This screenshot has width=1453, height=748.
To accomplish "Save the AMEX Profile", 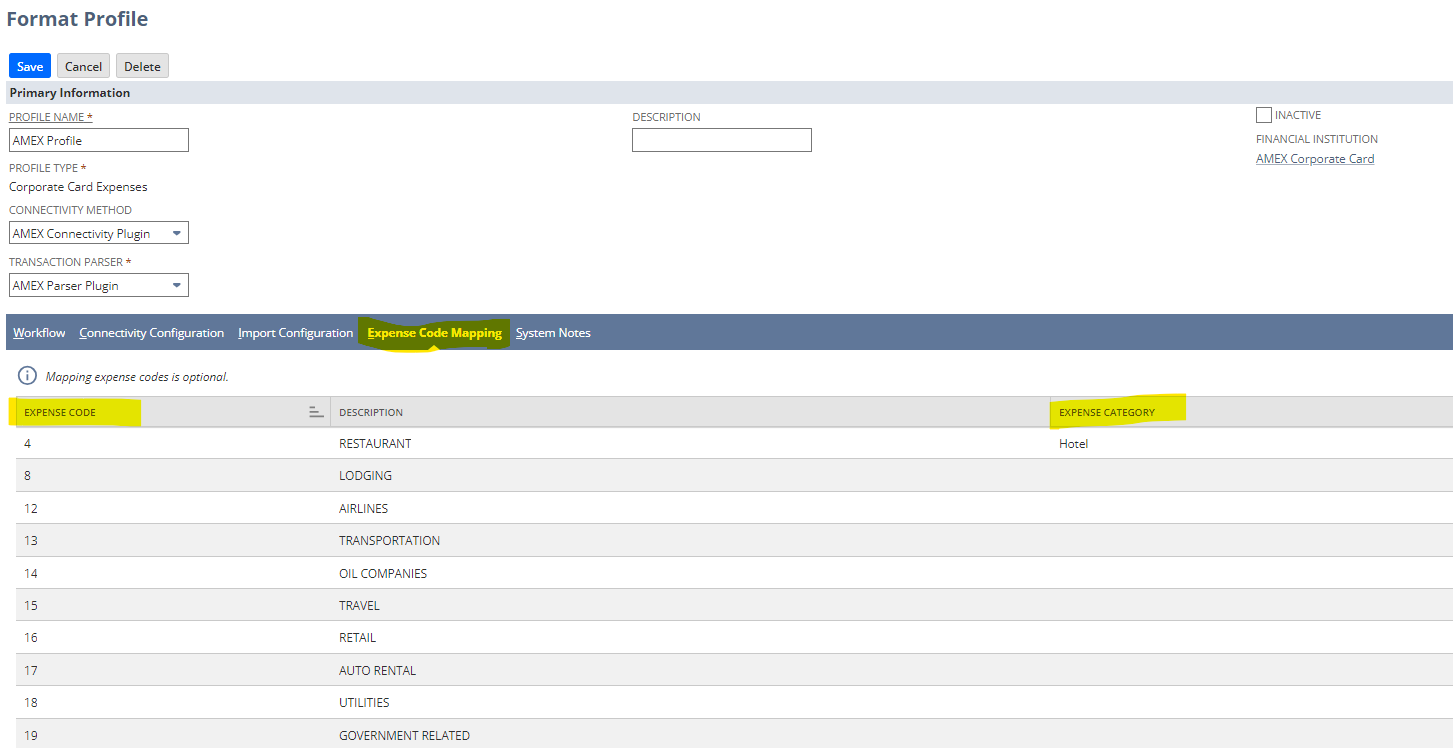I will (x=29, y=65).
